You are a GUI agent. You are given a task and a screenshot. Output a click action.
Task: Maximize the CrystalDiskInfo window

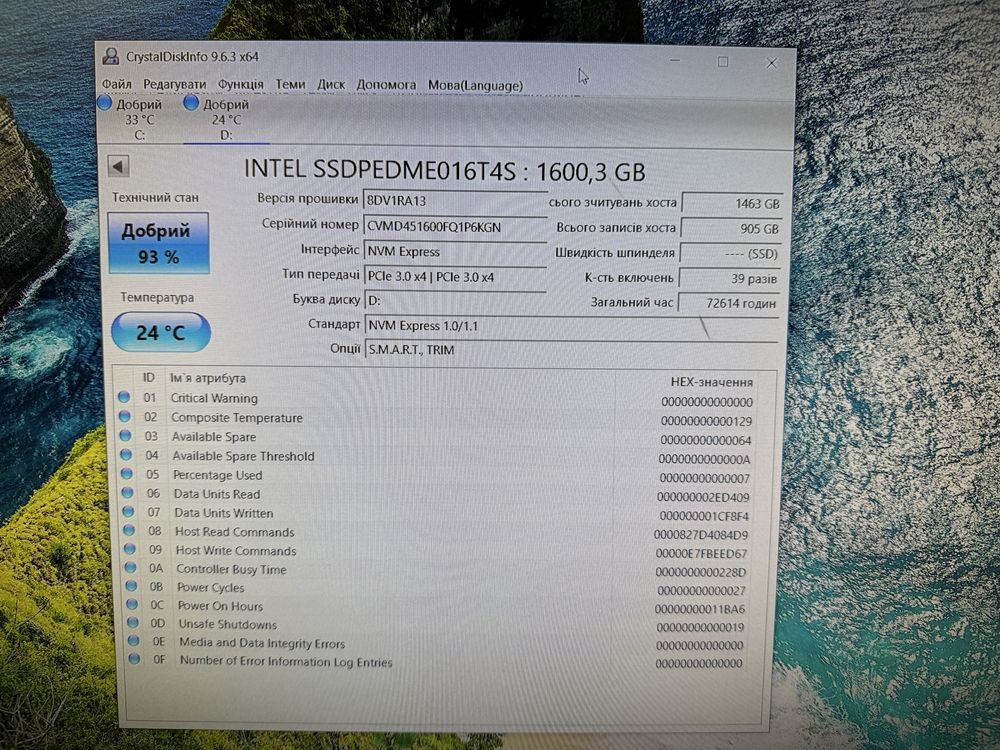[723, 62]
